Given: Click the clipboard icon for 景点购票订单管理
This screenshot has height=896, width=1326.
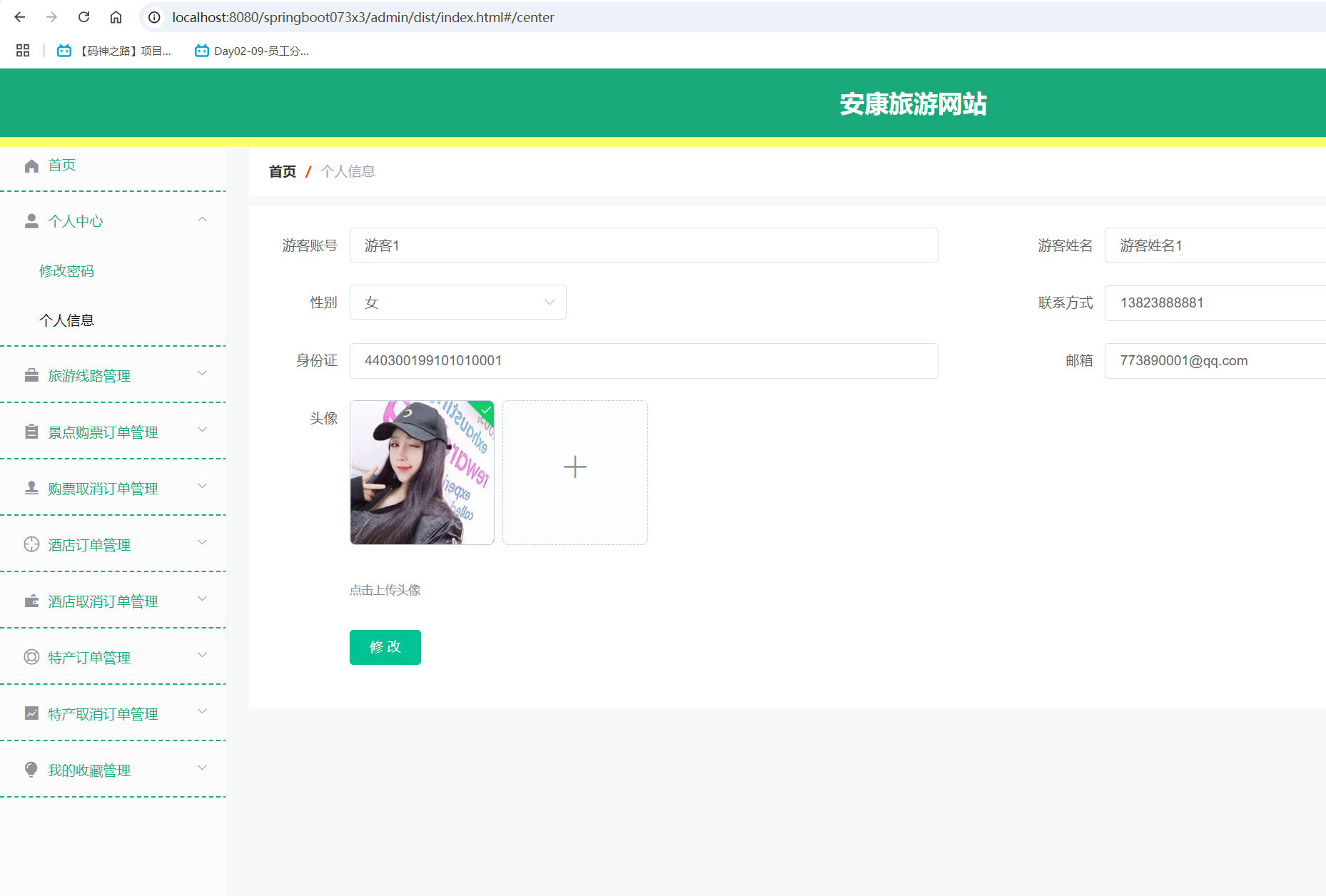Looking at the screenshot, I should pos(31,431).
